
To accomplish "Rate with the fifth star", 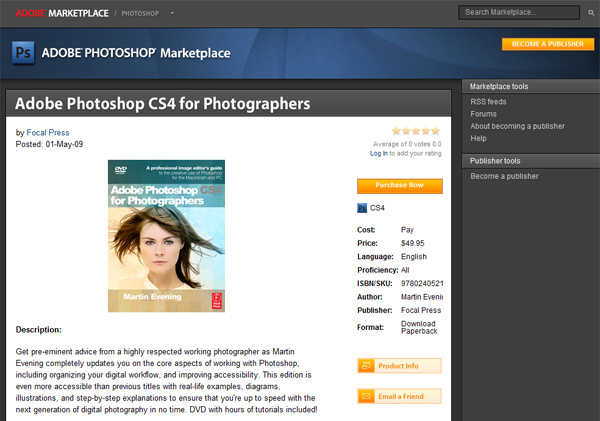I will coord(435,131).
